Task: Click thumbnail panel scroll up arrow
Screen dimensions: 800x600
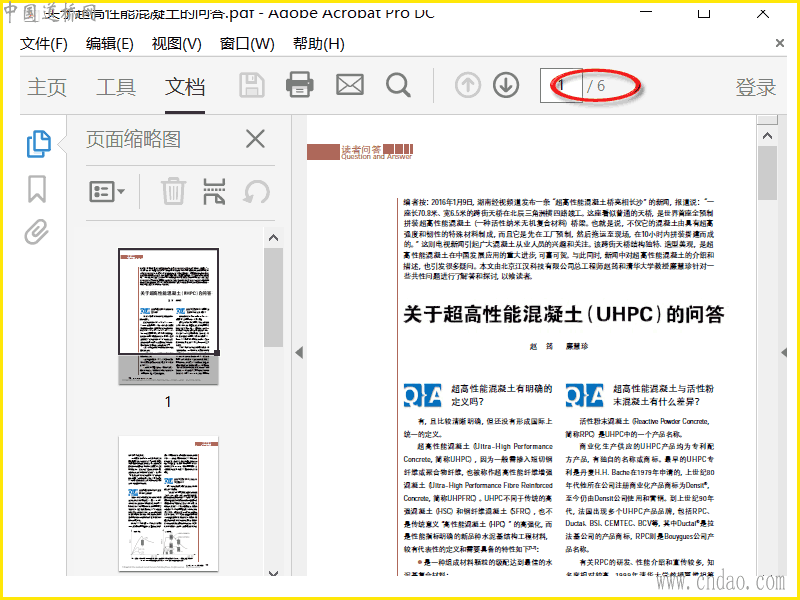Action: pyautogui.click(x=273, y=238)
